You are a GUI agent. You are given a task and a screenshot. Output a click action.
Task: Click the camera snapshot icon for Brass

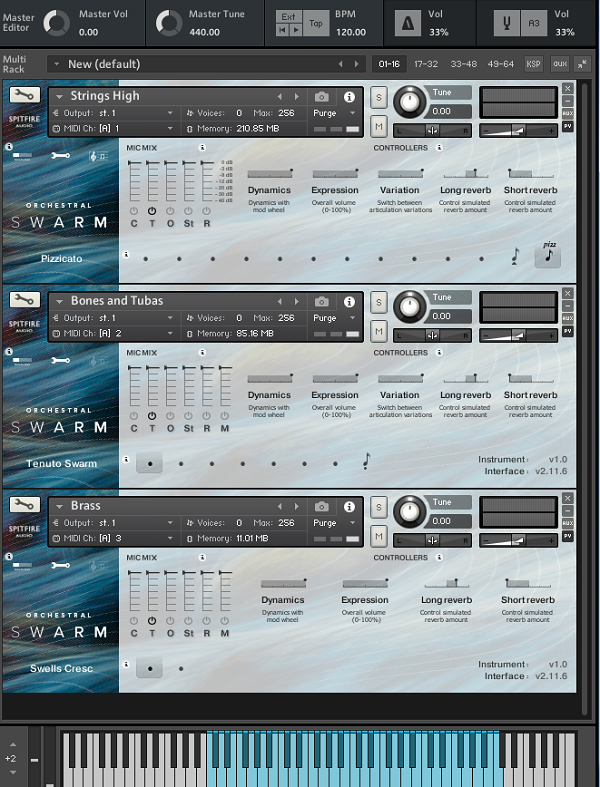(x=322, y=506)
